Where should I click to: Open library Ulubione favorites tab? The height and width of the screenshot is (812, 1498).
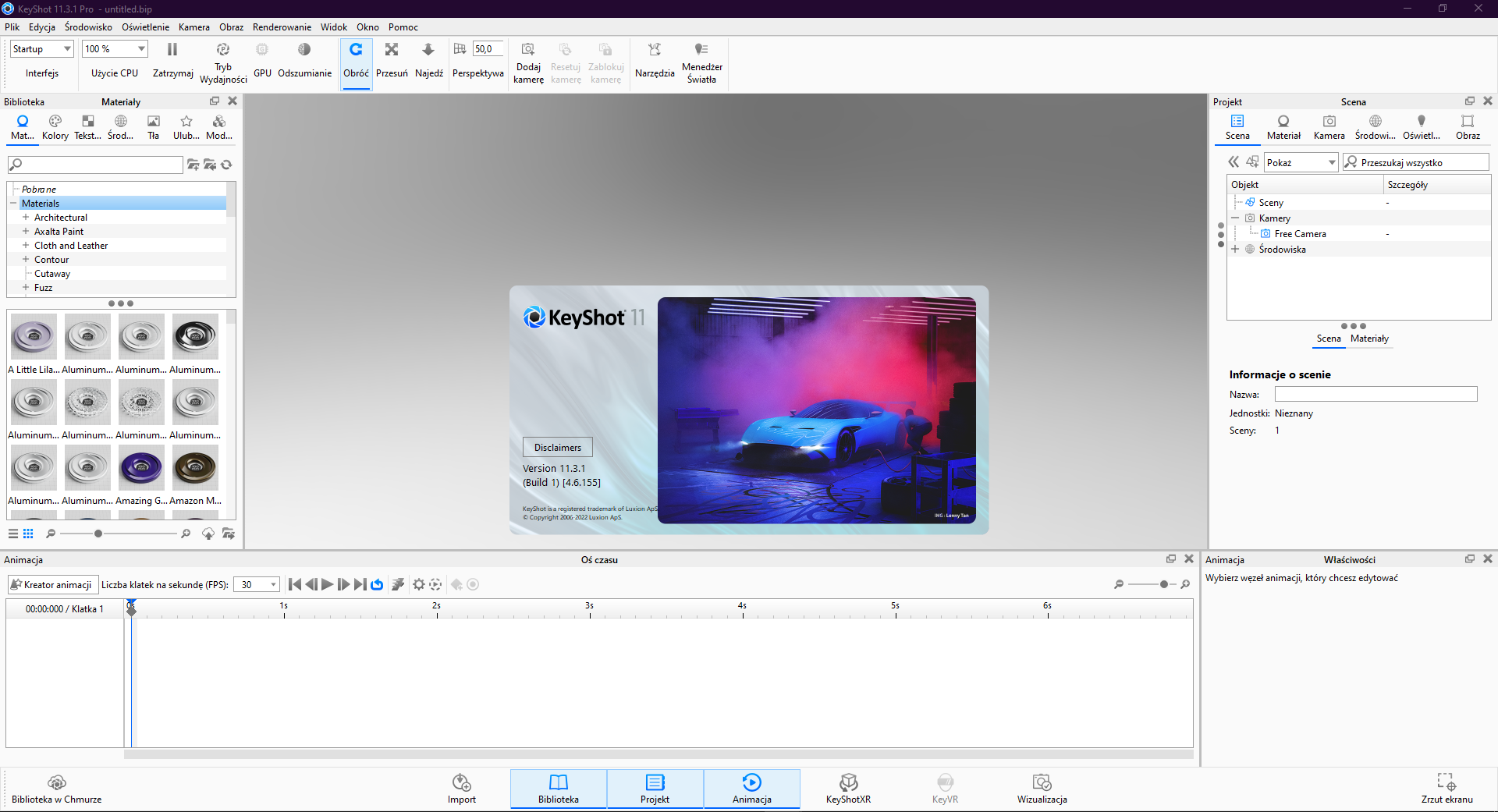[x=186, y=127]
